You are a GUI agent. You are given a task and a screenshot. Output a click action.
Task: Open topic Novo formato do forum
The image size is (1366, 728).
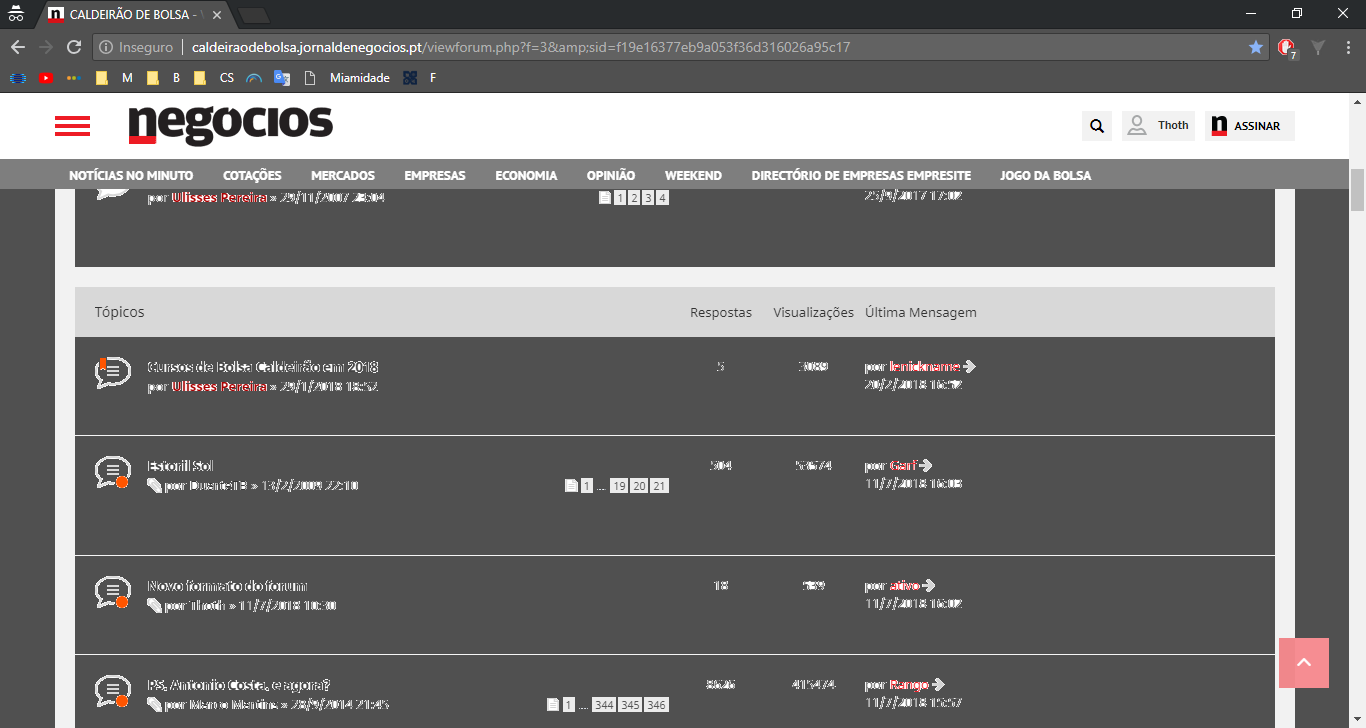click(227, 586)
